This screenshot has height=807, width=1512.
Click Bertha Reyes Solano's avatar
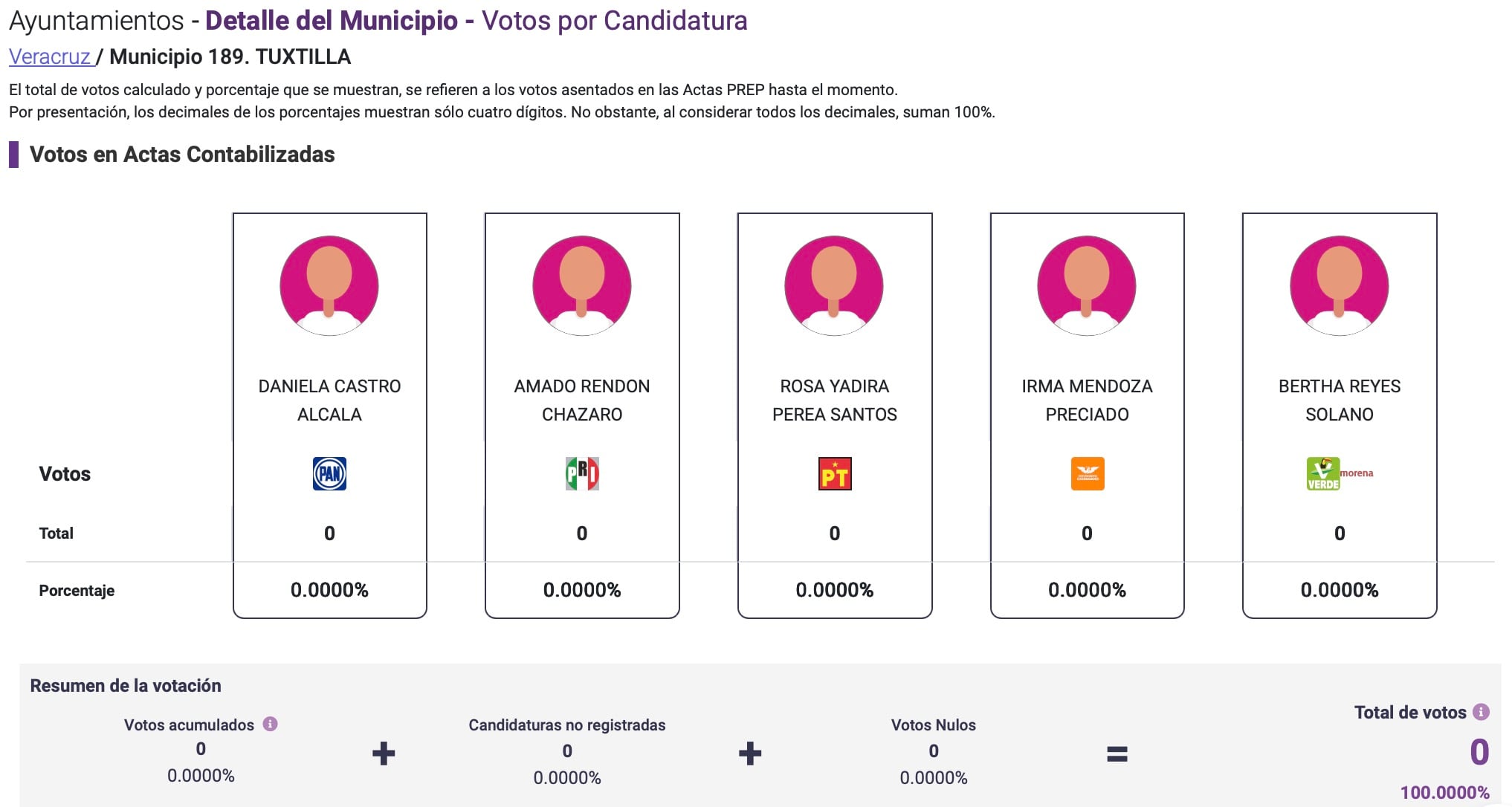(1340, 286)
